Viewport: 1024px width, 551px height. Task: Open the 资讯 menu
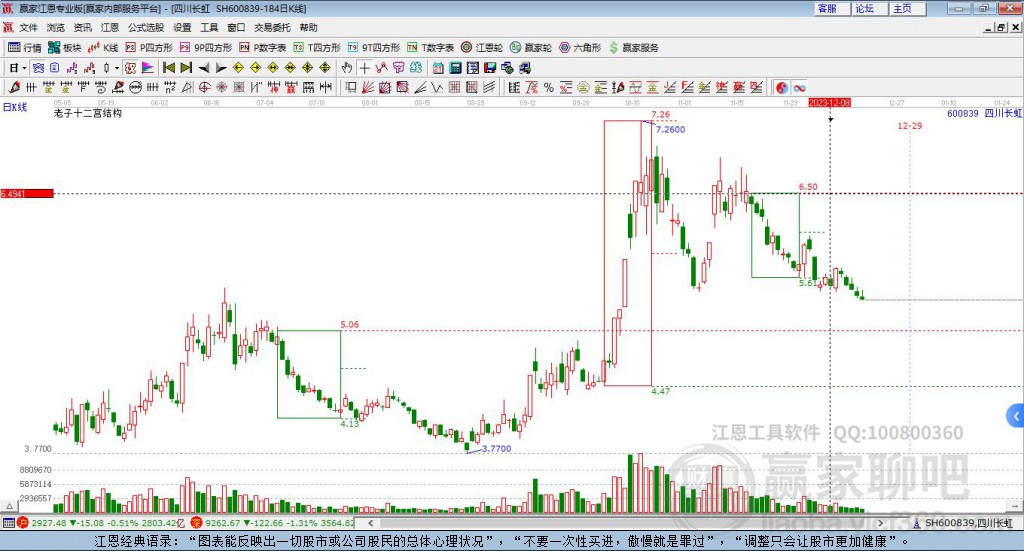pyautogui.click(x=82, y=27)
